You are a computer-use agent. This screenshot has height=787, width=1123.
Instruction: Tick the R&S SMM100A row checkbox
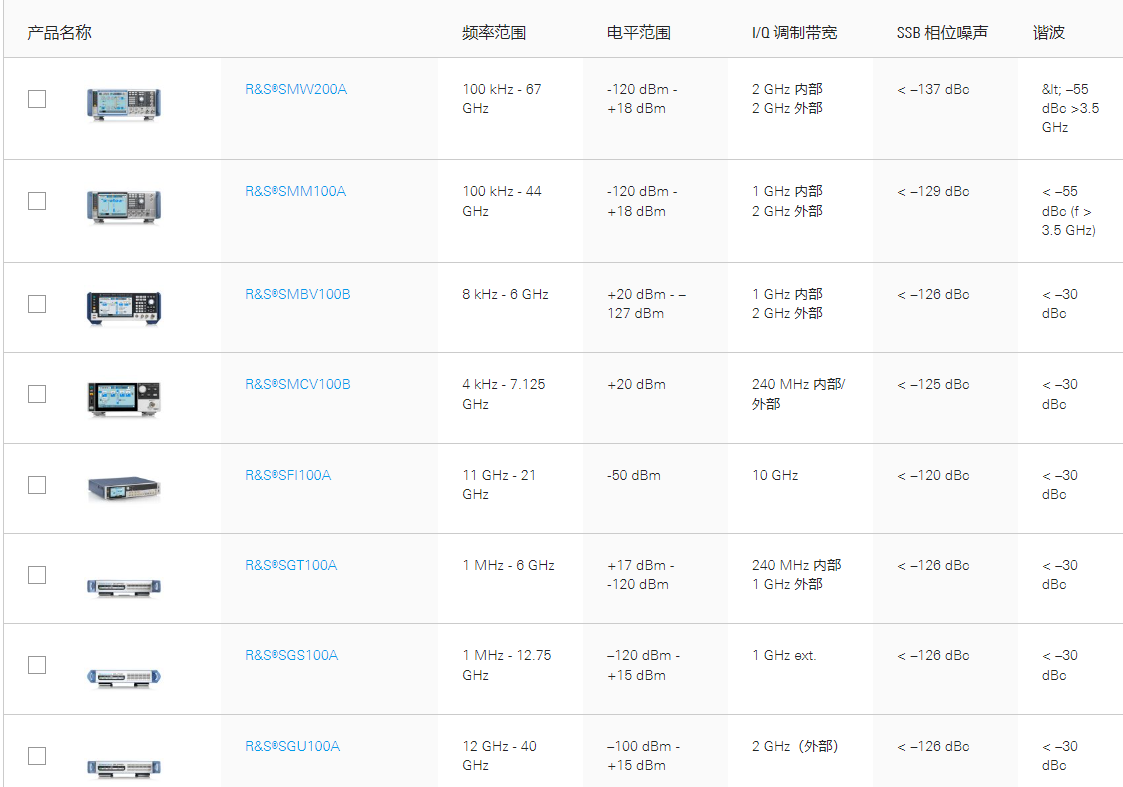point(37,201)
